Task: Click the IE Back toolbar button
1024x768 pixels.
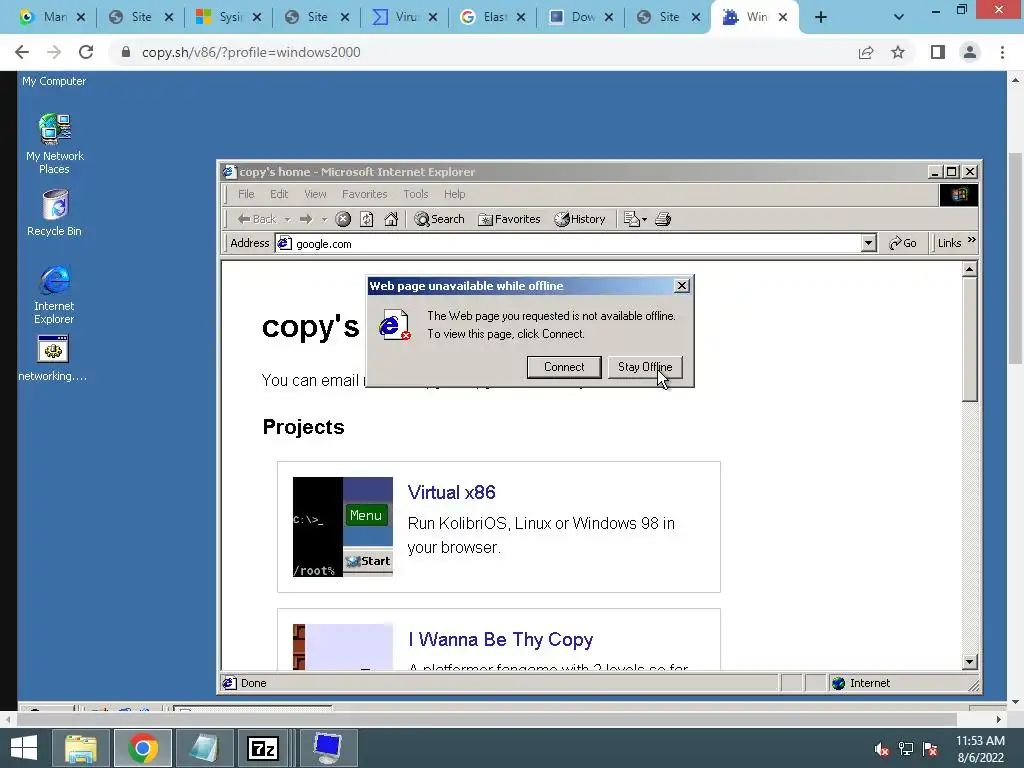Action: click(257, 219)
